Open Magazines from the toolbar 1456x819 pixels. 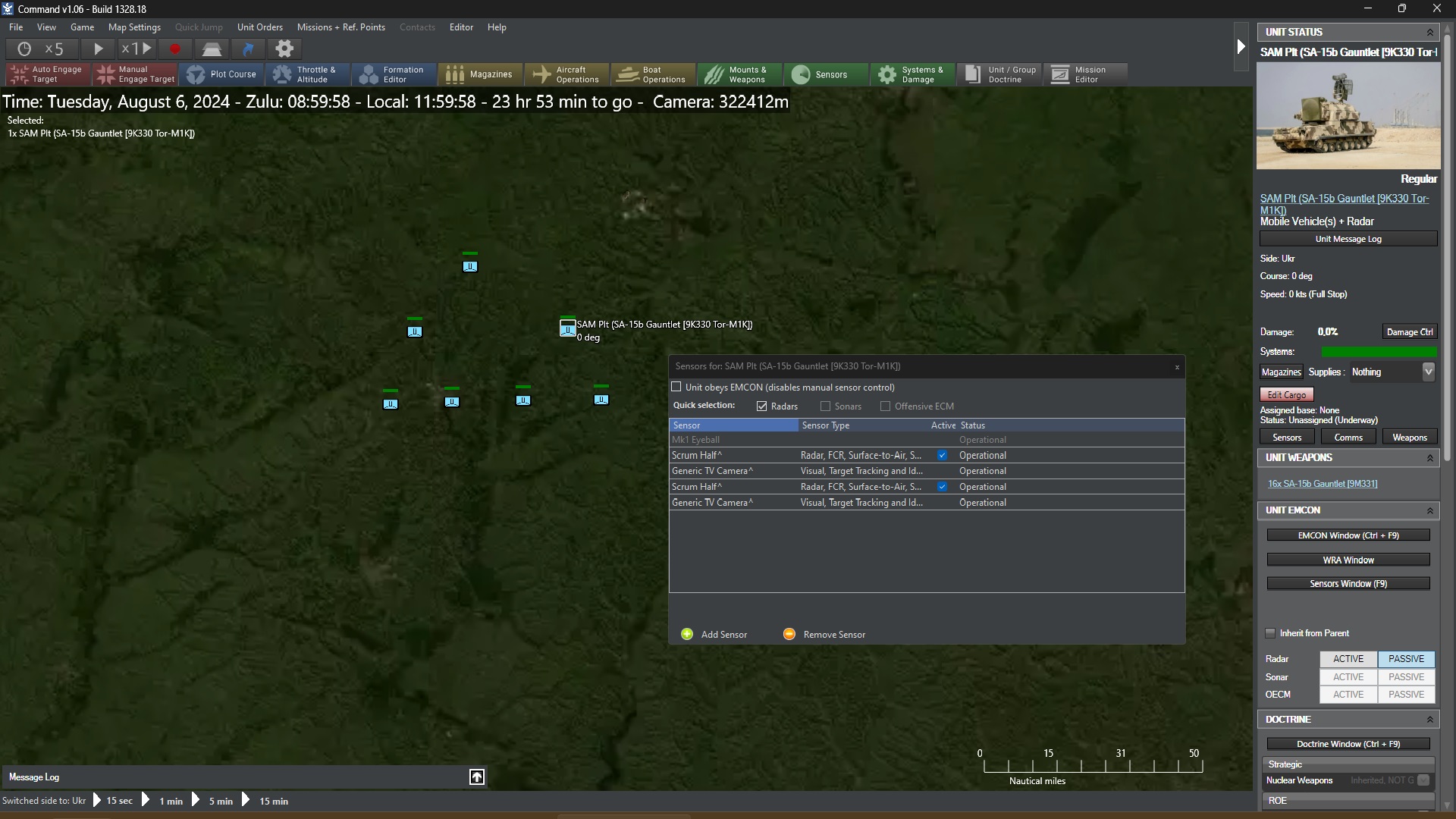(x=481, y=74)
